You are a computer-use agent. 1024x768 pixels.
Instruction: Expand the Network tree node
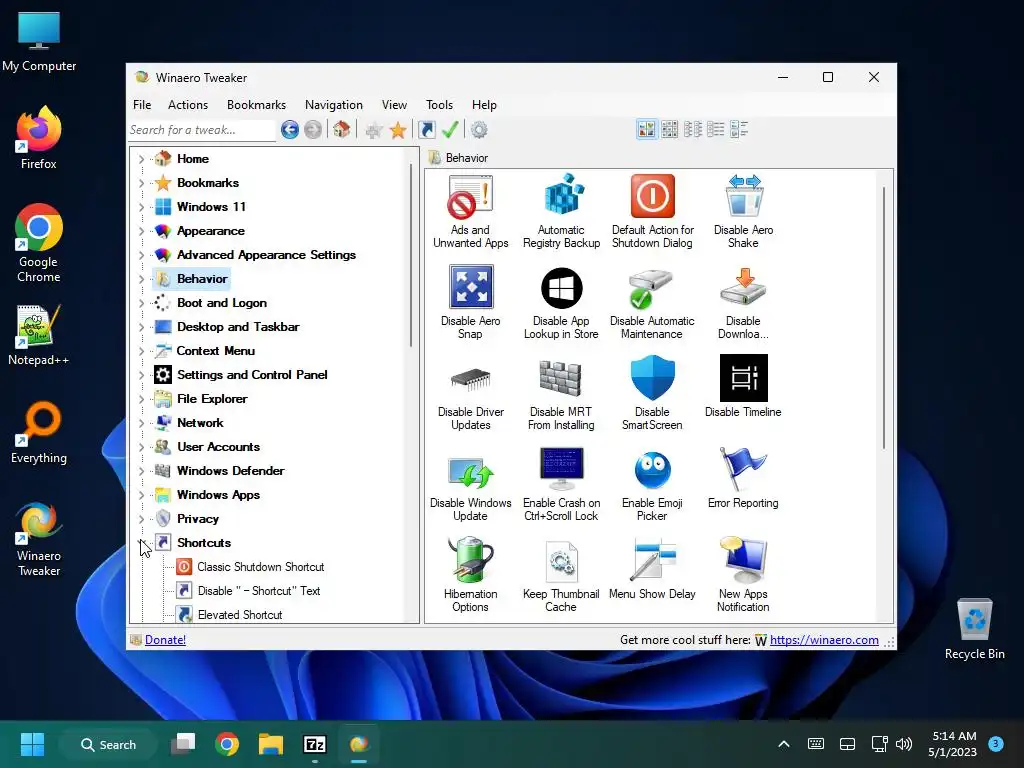point(141,423)
